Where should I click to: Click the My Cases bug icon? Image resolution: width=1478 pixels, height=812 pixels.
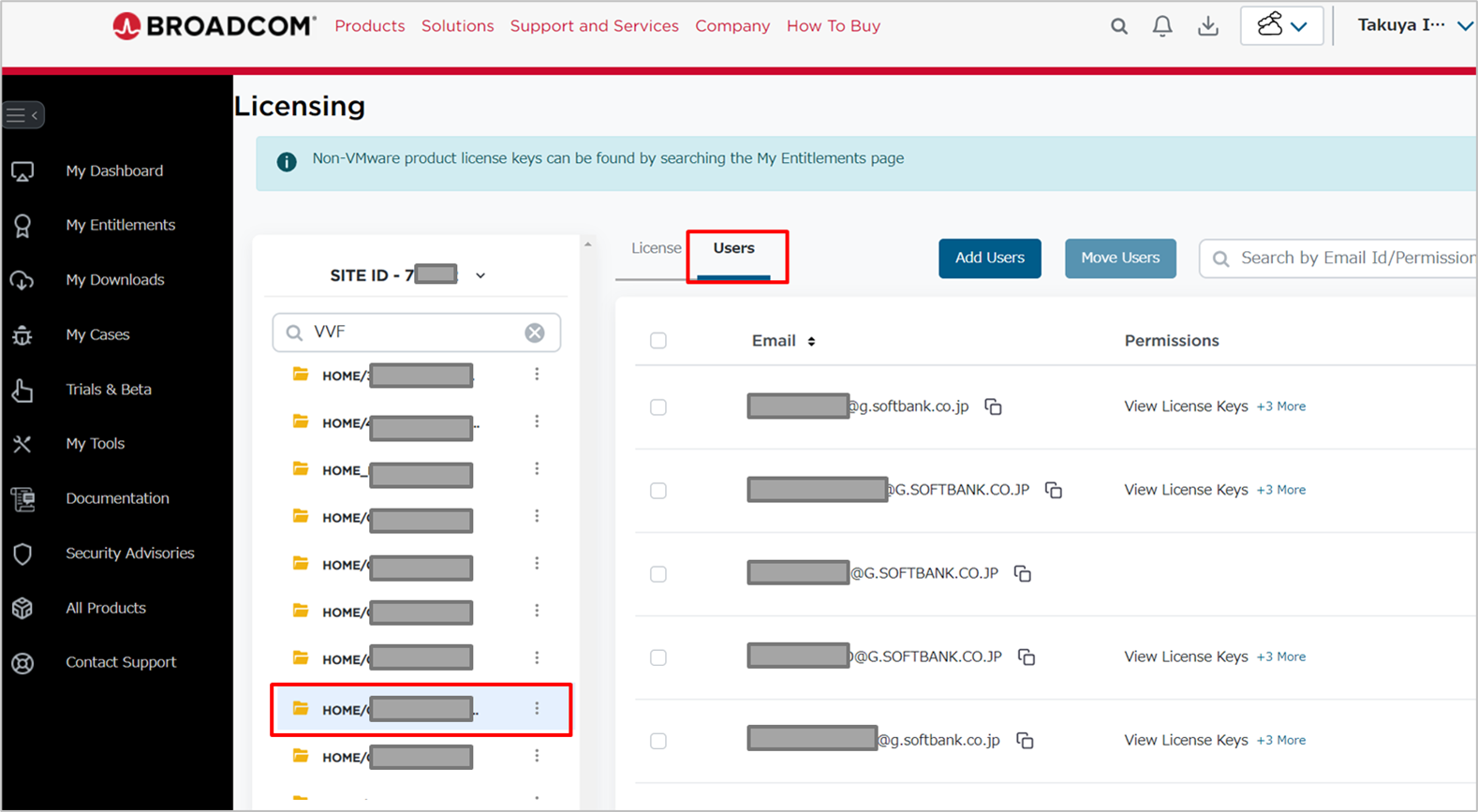pyautogui.click(x=22, y=335)
